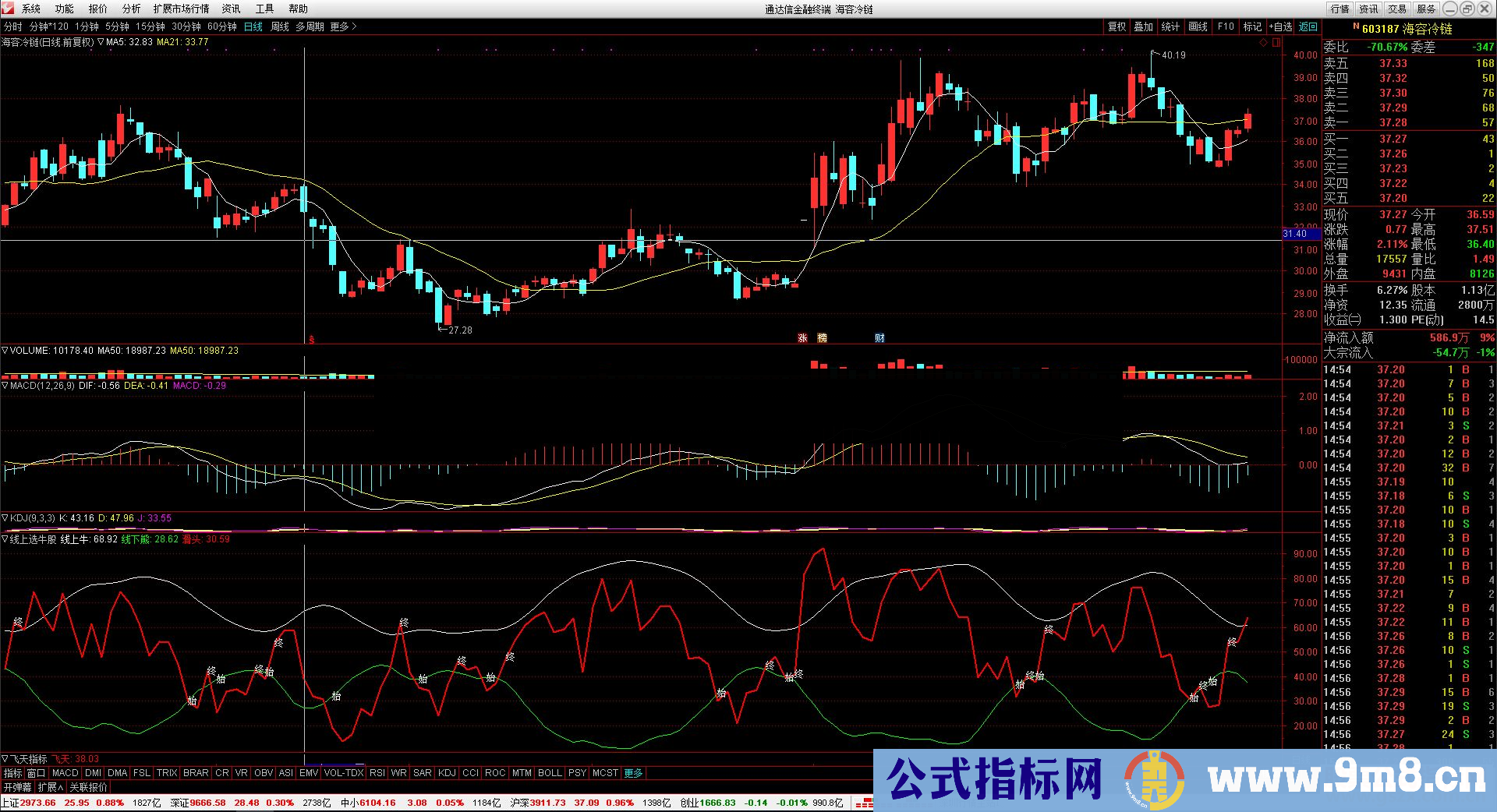Open the 服务 services panel
This screenshot has width=1497, height=812.
pyautogui.click(x=1427, y=9)
